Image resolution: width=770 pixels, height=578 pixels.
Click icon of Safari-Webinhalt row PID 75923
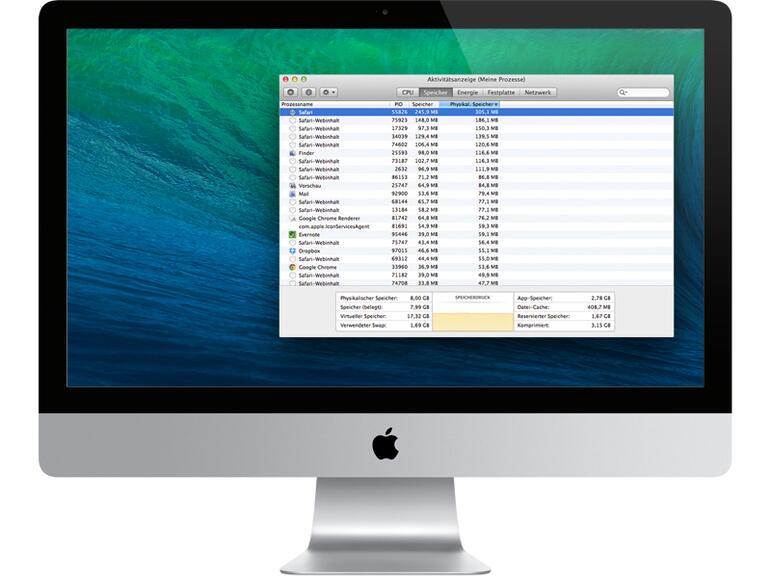[x=293, y=120]
